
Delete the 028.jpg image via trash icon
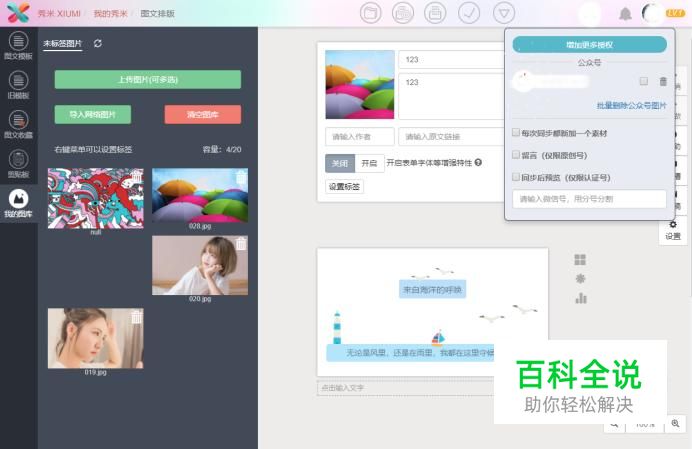click(241, 177)
